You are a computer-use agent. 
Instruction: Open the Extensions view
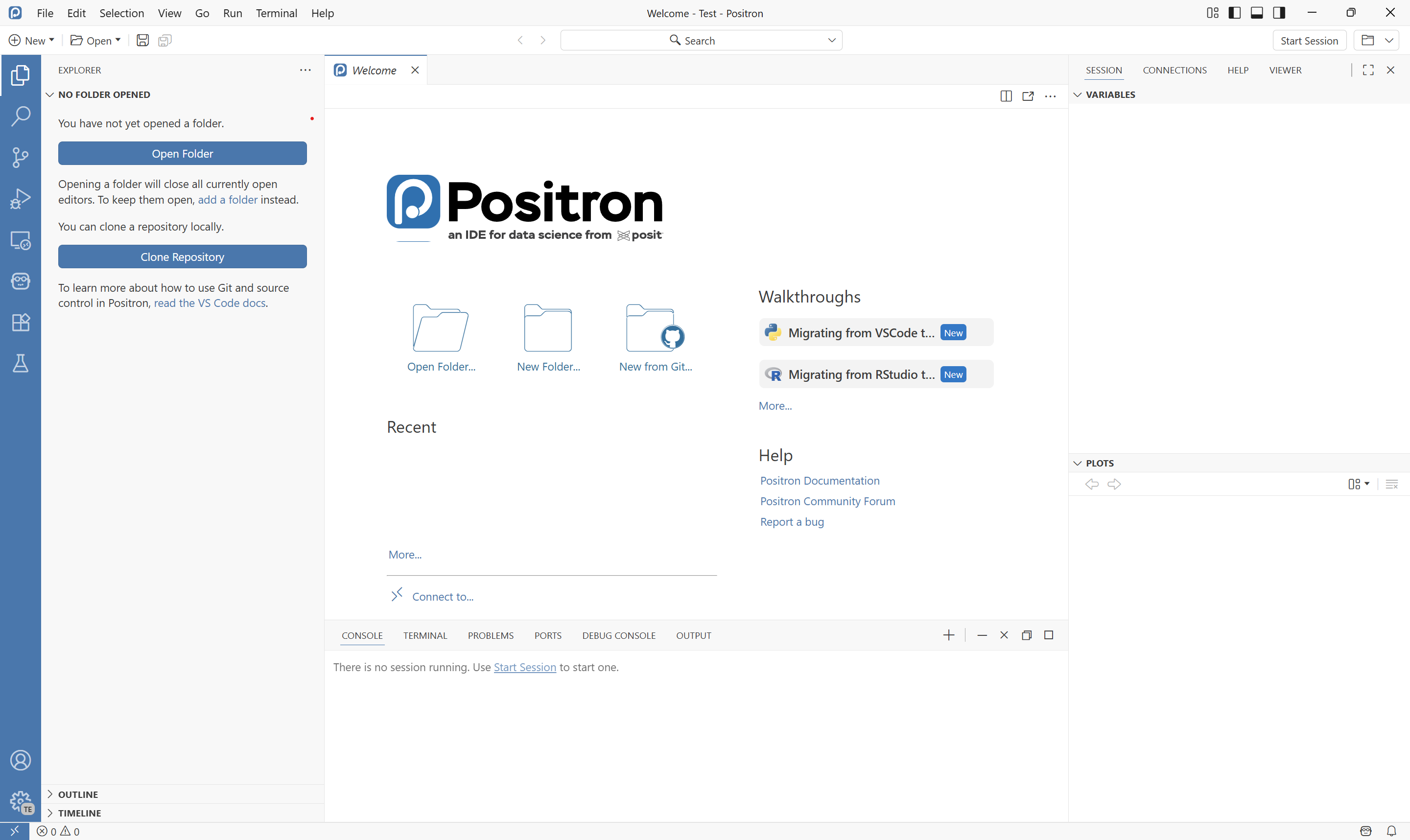click(x=21, y=322)
